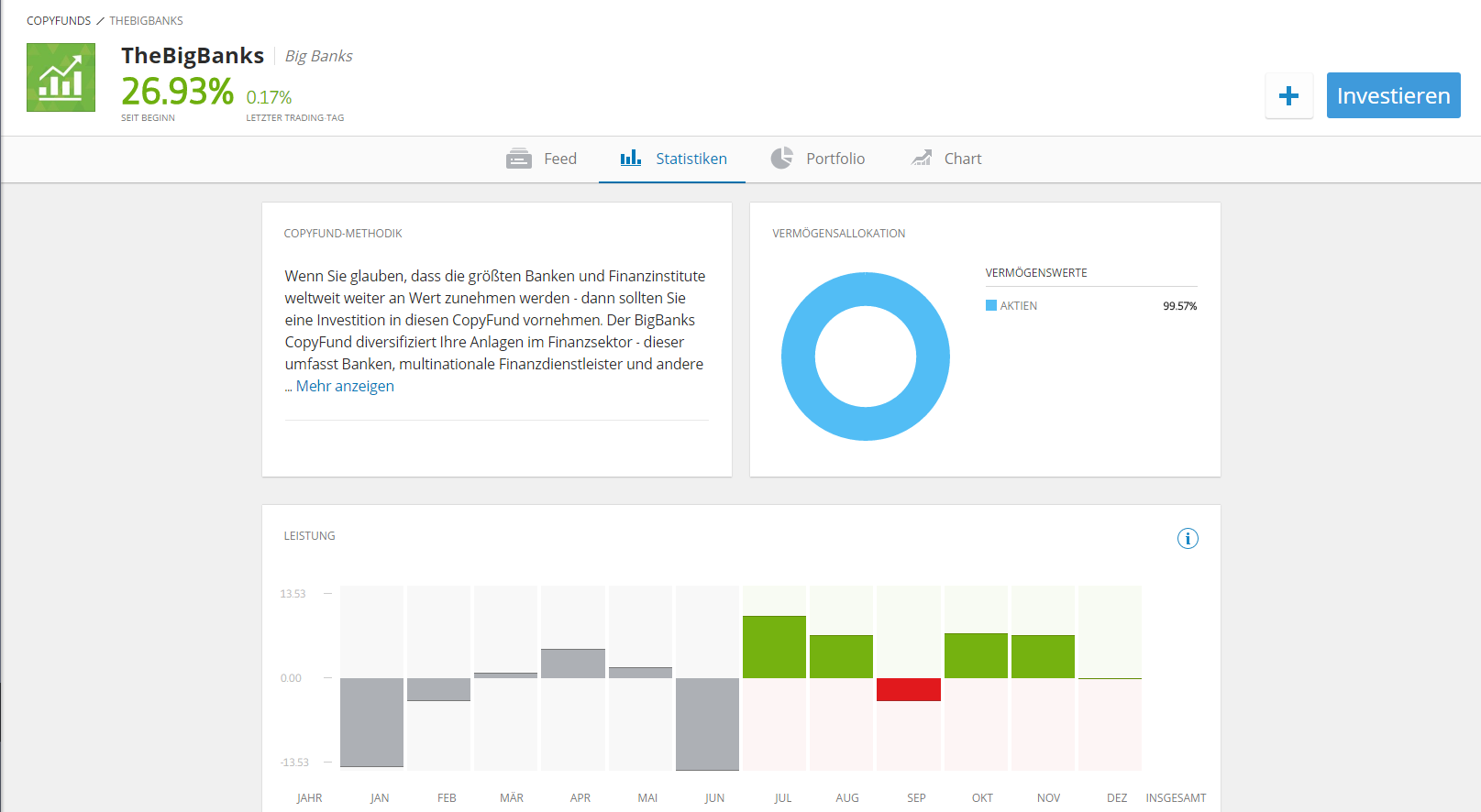1481x812 pixels.
Task: Click the AKTIEN legend label
Action: tap(1019, 306)
